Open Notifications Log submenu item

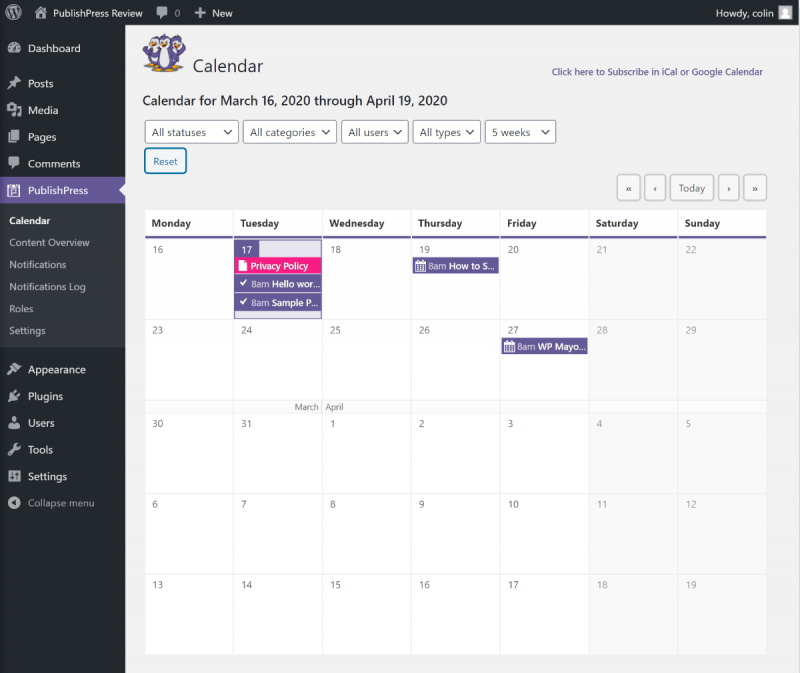pos(47,287)
